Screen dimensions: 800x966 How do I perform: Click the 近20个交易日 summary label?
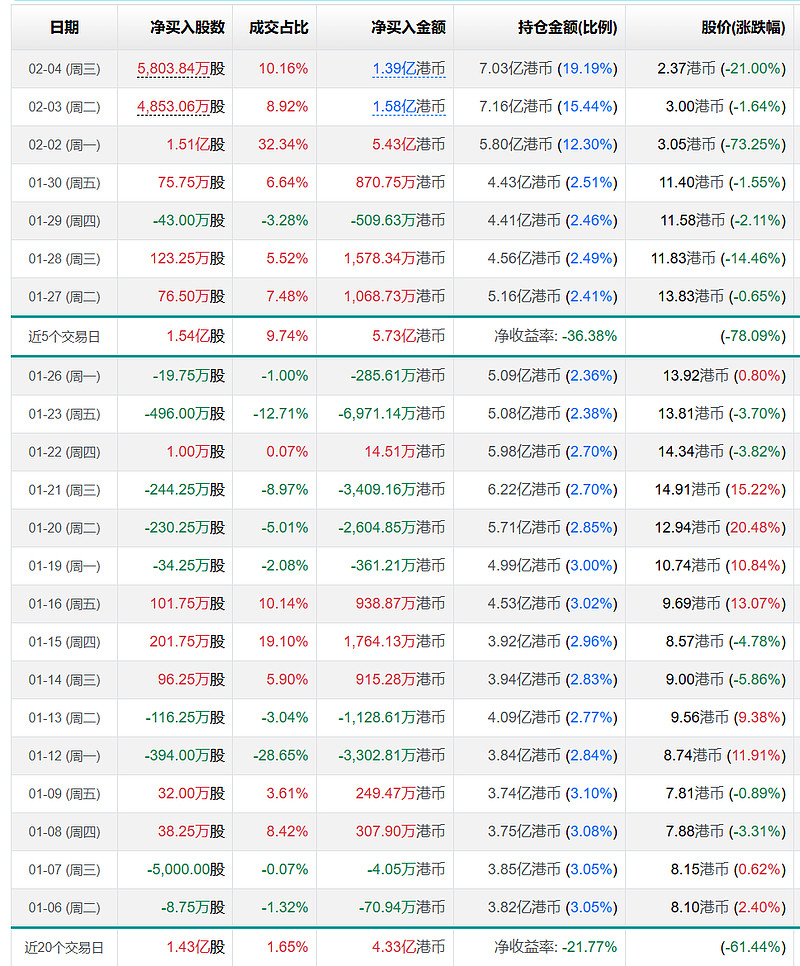point(64,948)
